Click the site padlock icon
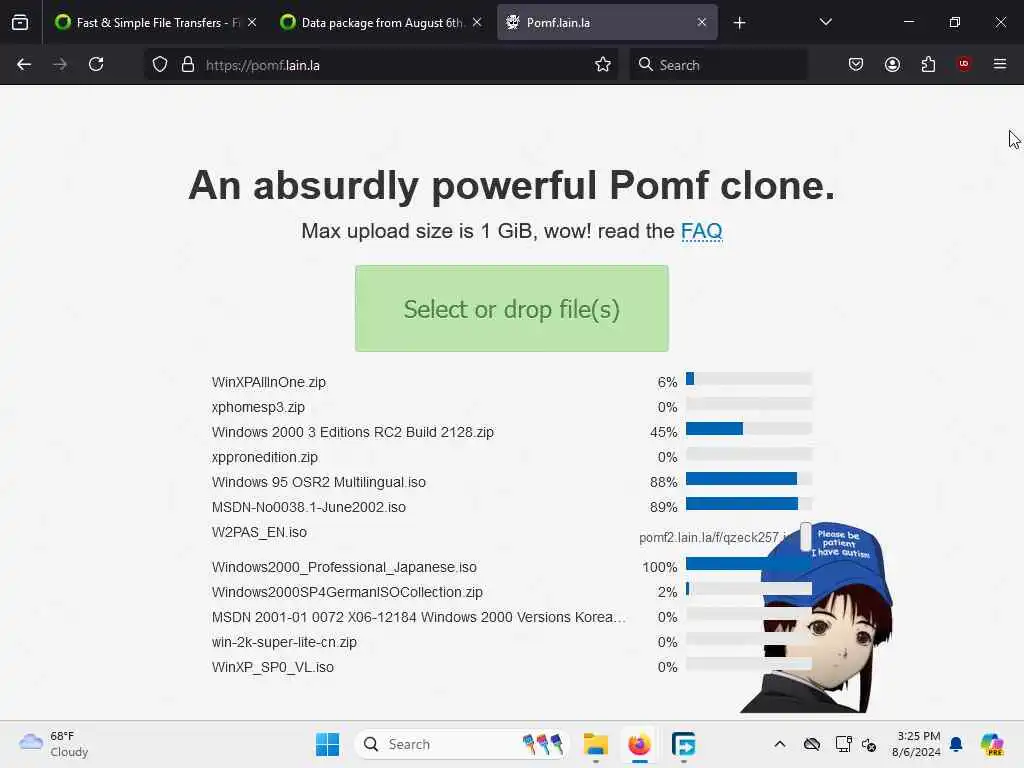Image resolution: width=1024 pixels, height=768 pixels. [x=188, y=65]
